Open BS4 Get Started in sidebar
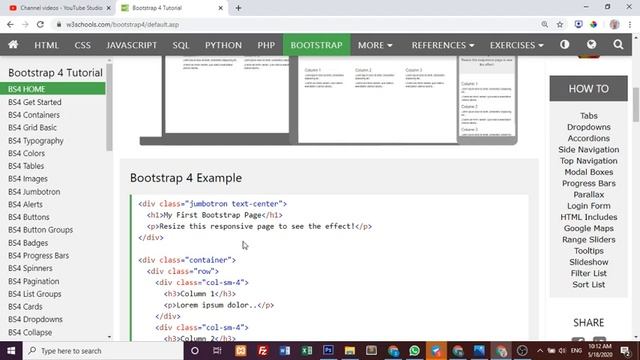Screen dimensions: 640x360 coord(35,102)
